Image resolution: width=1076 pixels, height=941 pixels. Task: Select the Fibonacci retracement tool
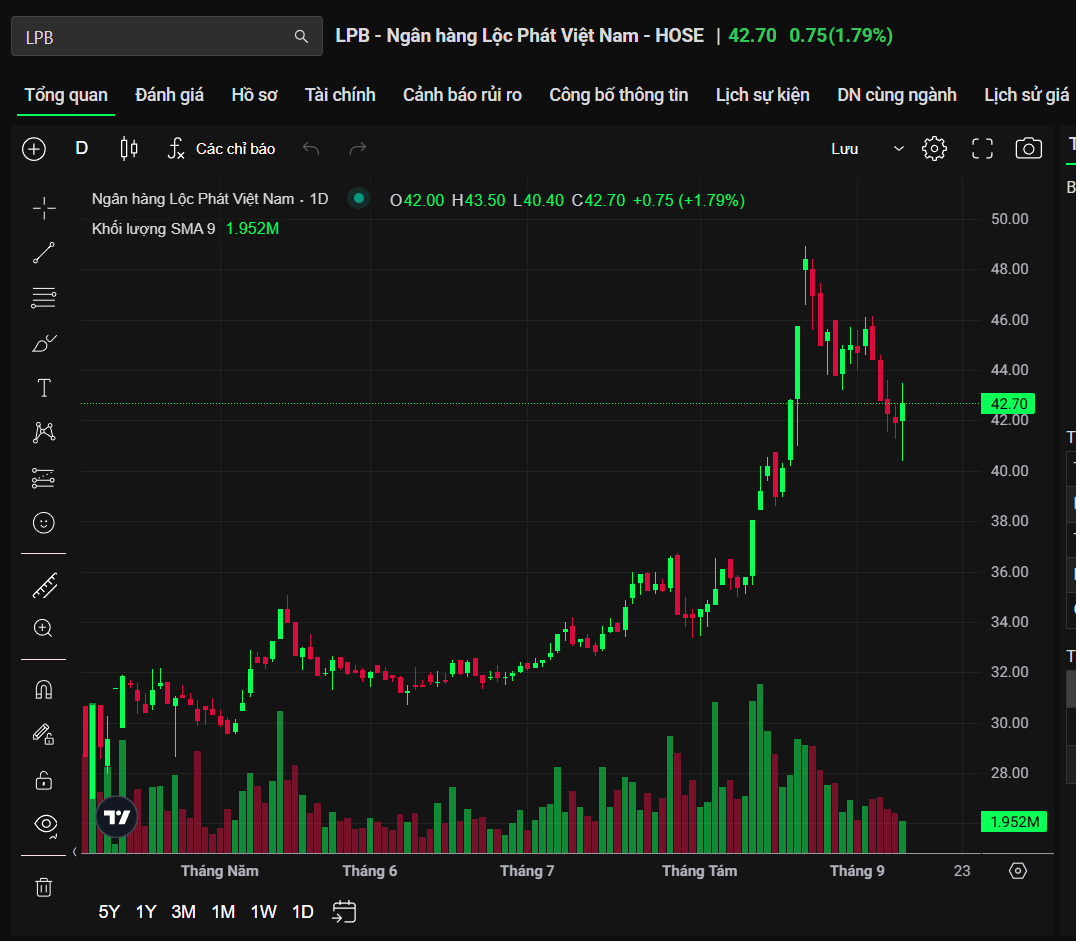[x=44, y=298]
